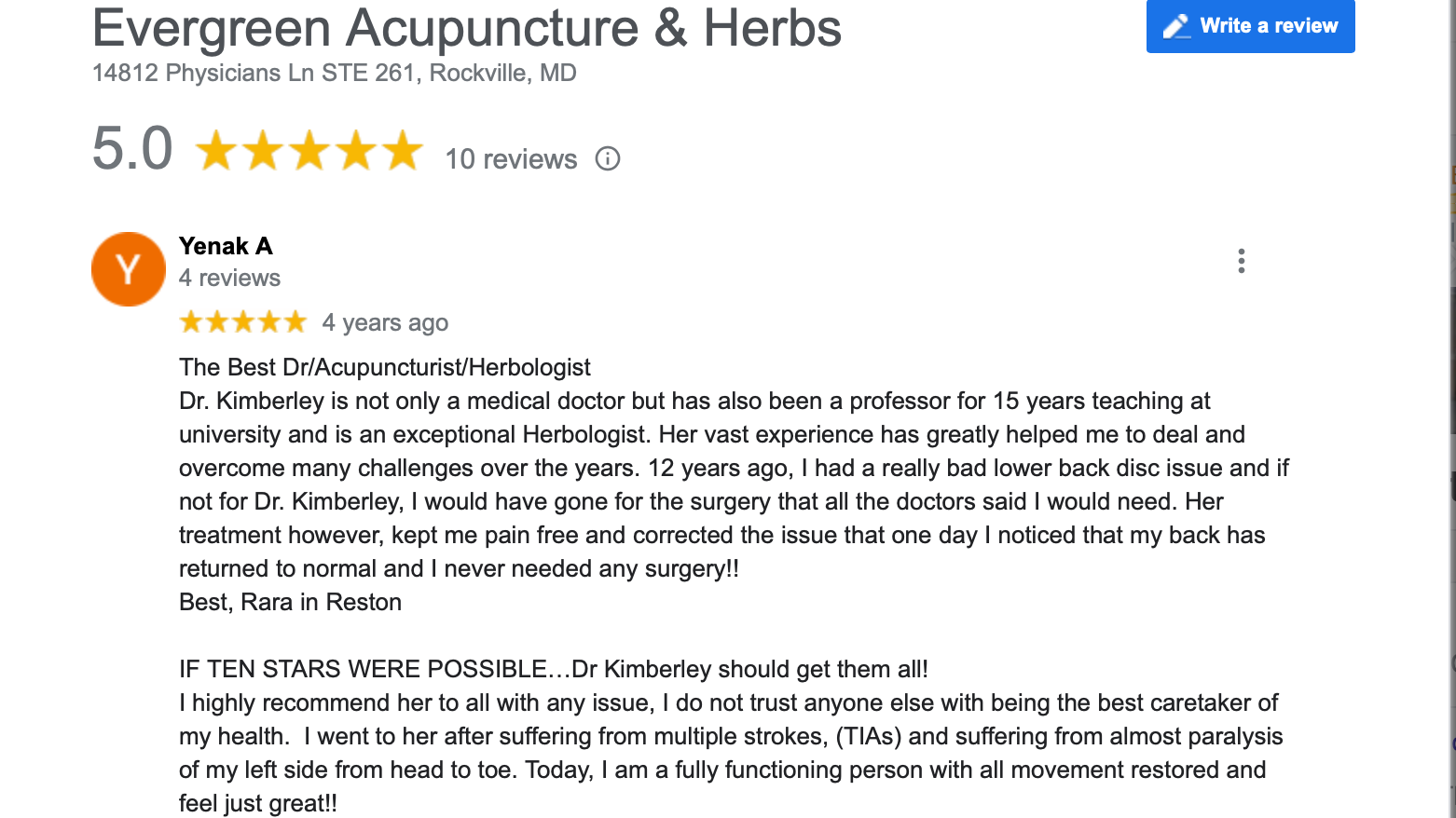Screen dimensions: 1456x818
Task: Click the "4 years ago" timestamp
Action: [385, 322]
